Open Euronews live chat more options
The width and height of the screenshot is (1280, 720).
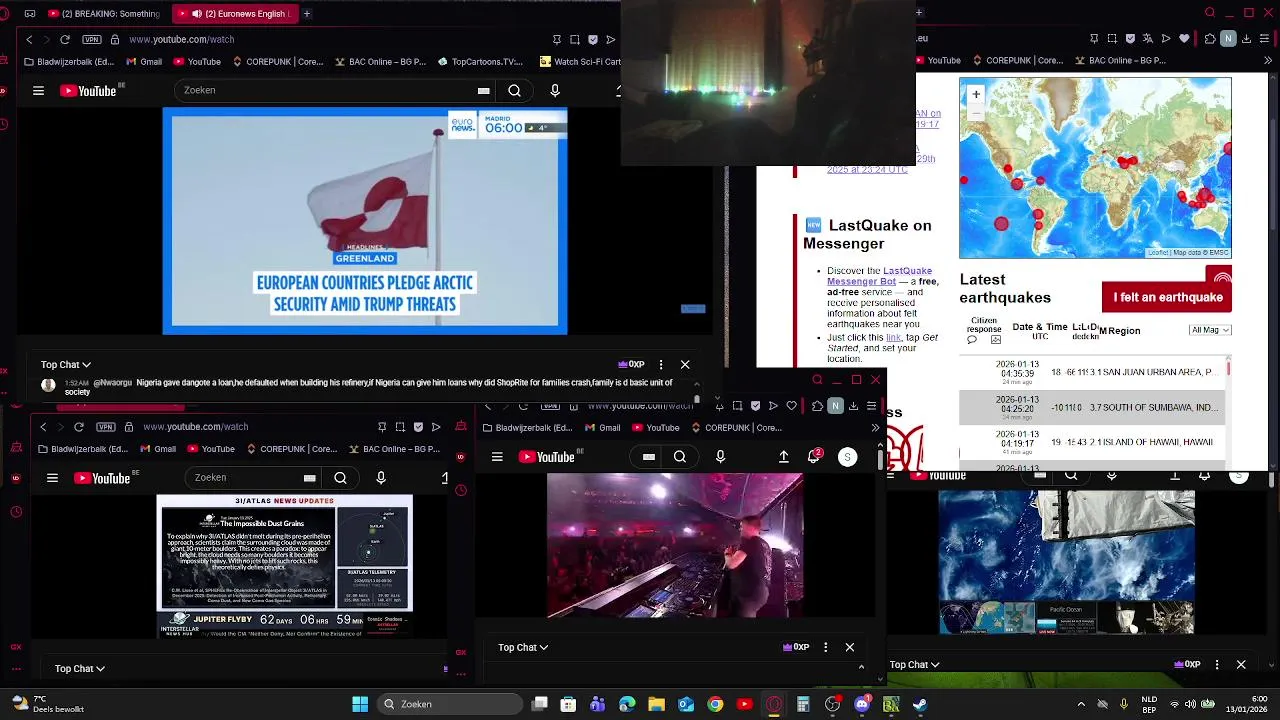coord(661,365)
